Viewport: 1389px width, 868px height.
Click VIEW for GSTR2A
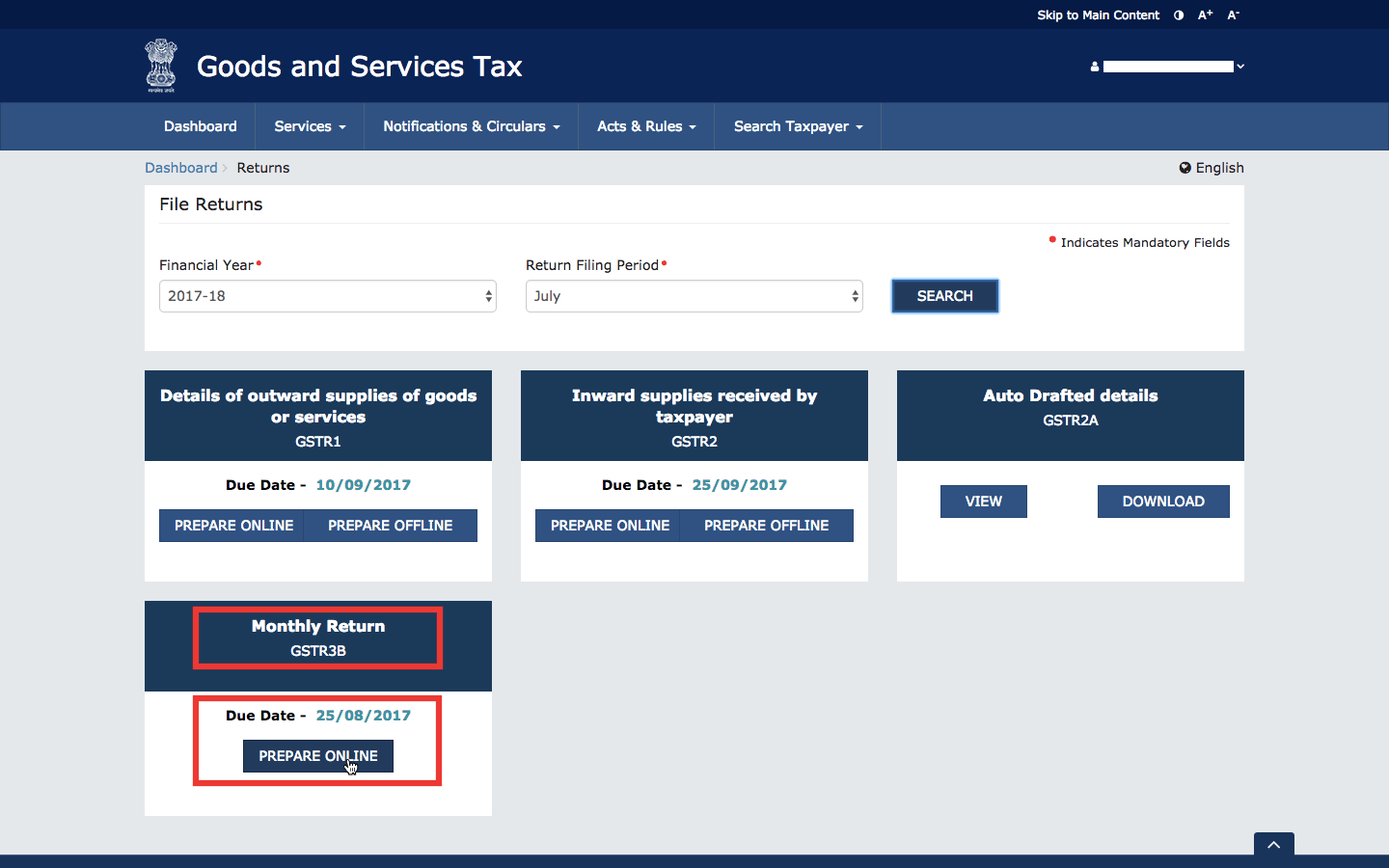tap(983, 502)
